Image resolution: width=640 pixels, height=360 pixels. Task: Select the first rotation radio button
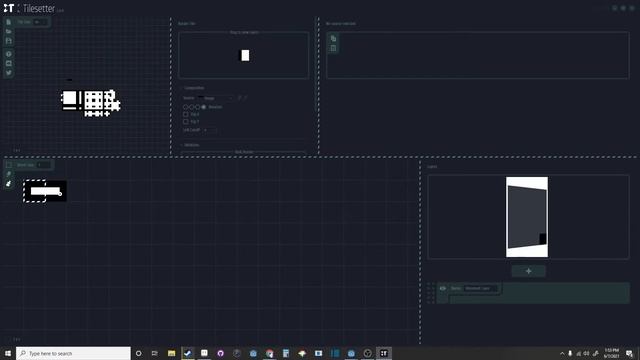(185, 107)
